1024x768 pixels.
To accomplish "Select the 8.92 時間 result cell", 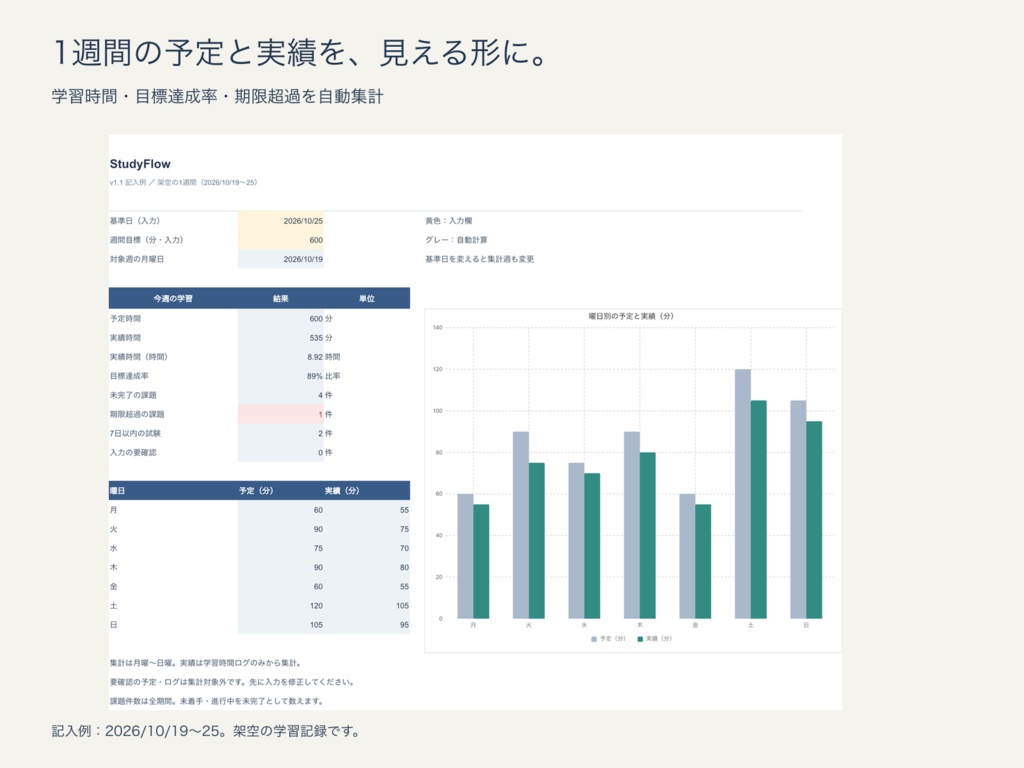I will (281, 357).
